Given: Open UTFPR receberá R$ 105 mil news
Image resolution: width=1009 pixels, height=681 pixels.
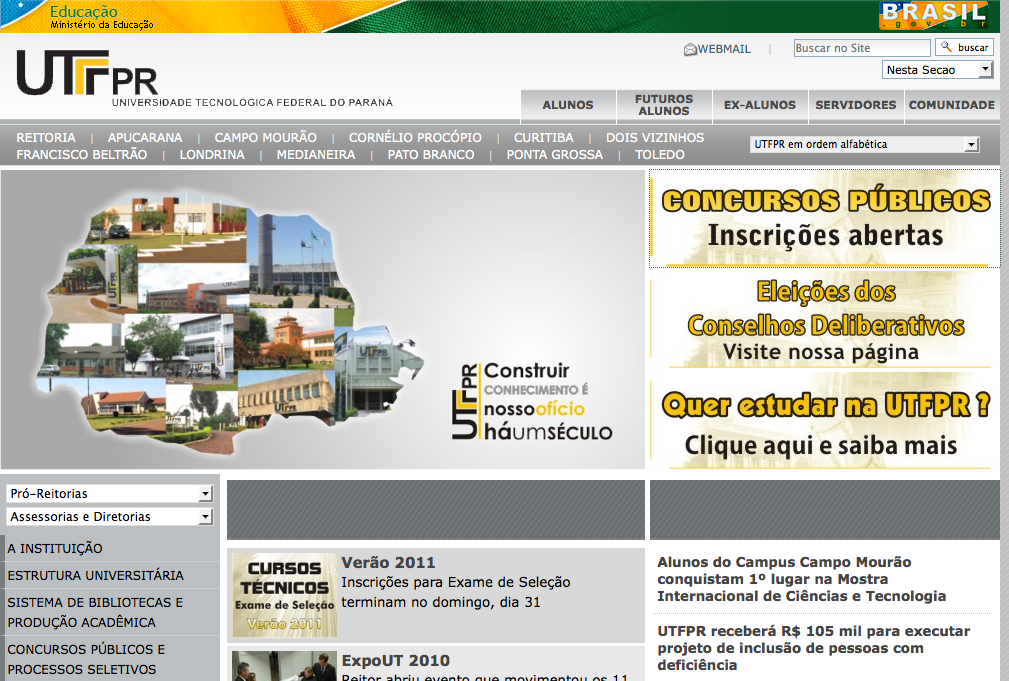Looking at the screenshot, I should tap(813, 648).
